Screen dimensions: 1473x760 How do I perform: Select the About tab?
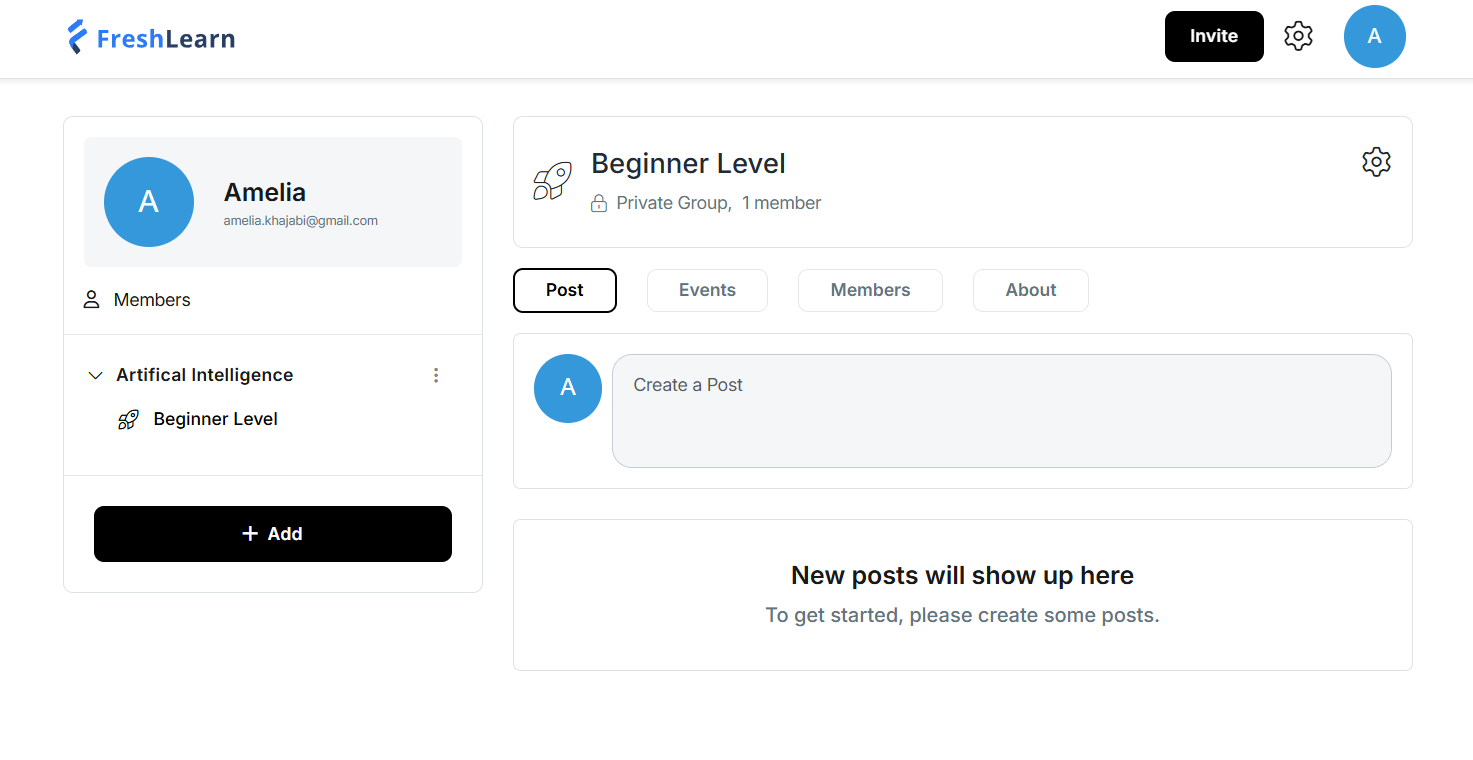tap(1030, 290)
